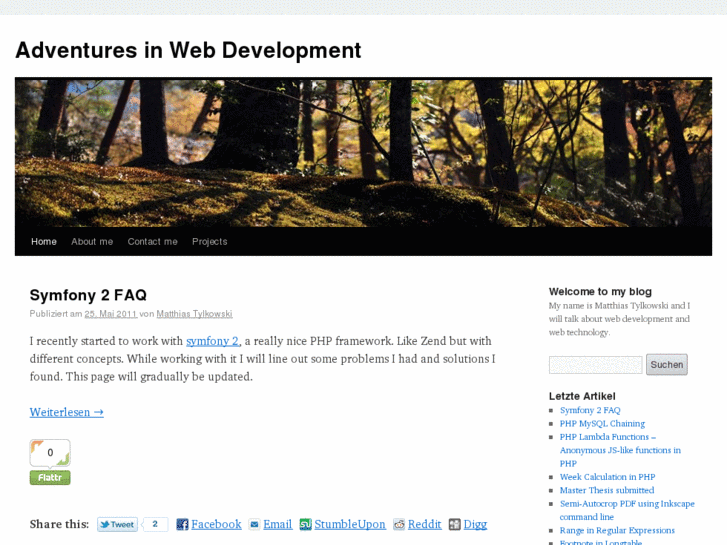Click the Email envelope icon
This screenshot has width=727, height=545.
point(254,524)
